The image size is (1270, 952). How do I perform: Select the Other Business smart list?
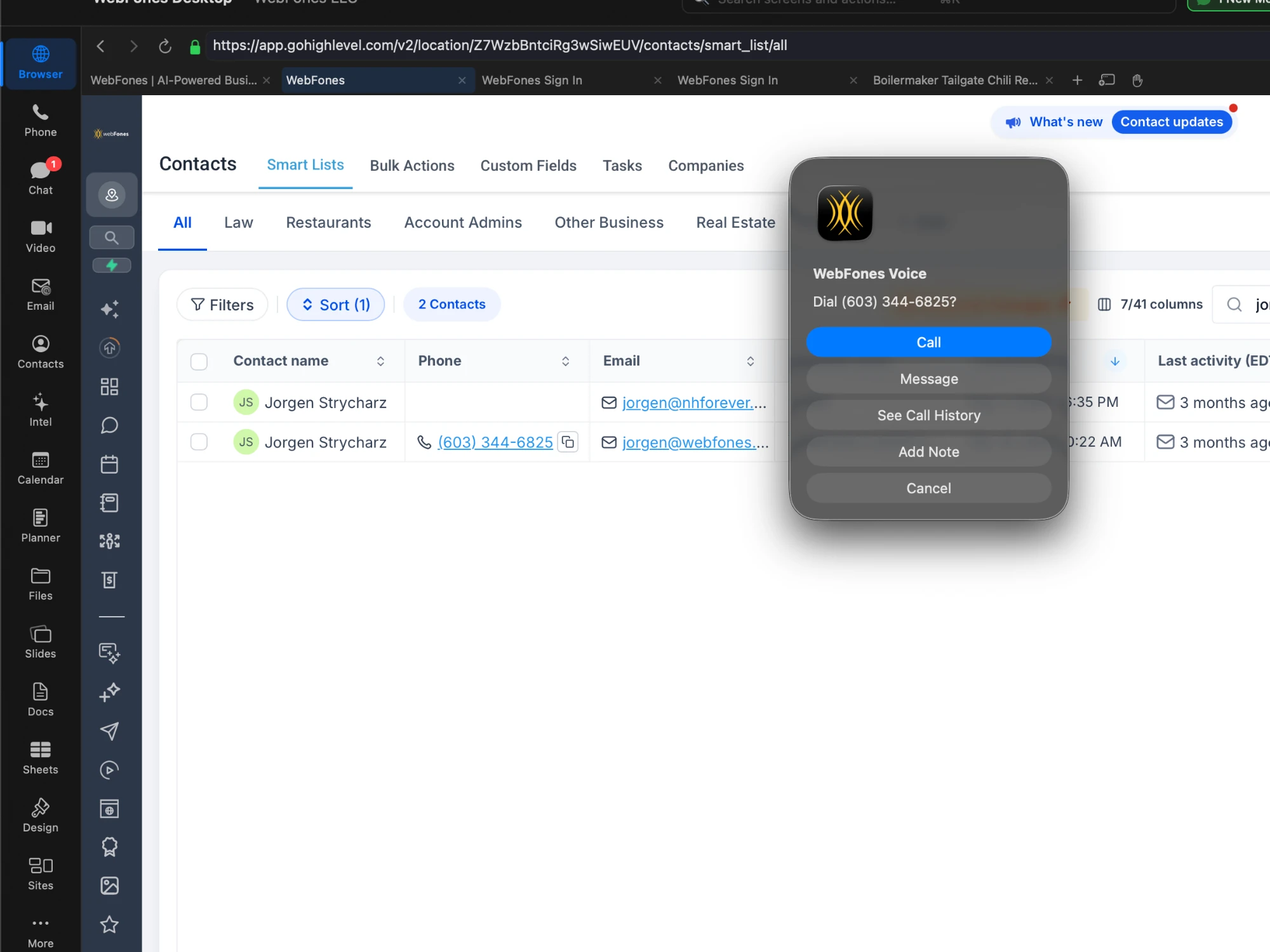[609, 223]
